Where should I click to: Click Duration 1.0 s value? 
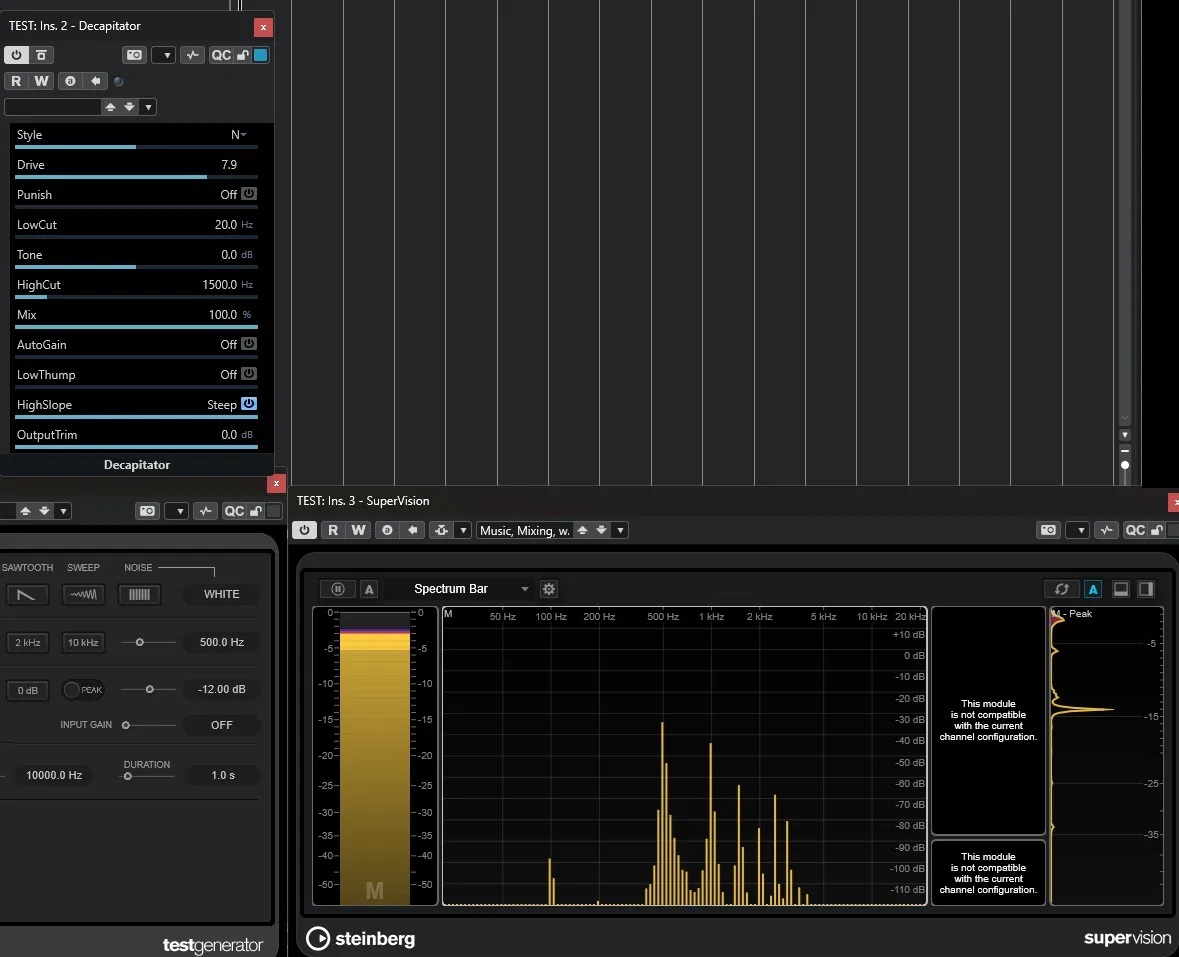(x=223, y=775)
